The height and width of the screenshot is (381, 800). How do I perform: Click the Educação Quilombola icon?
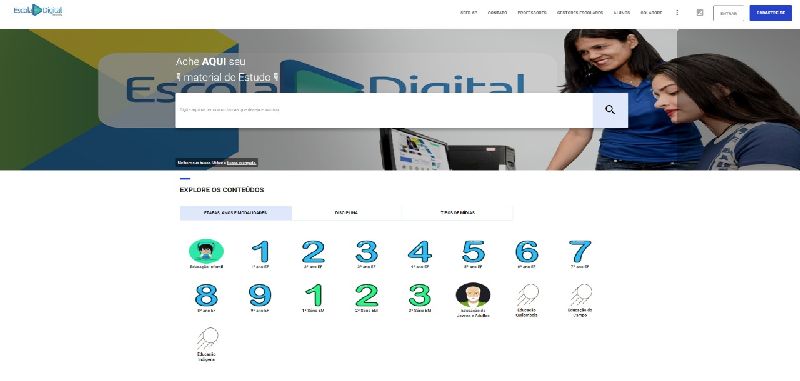pos(527,295)
